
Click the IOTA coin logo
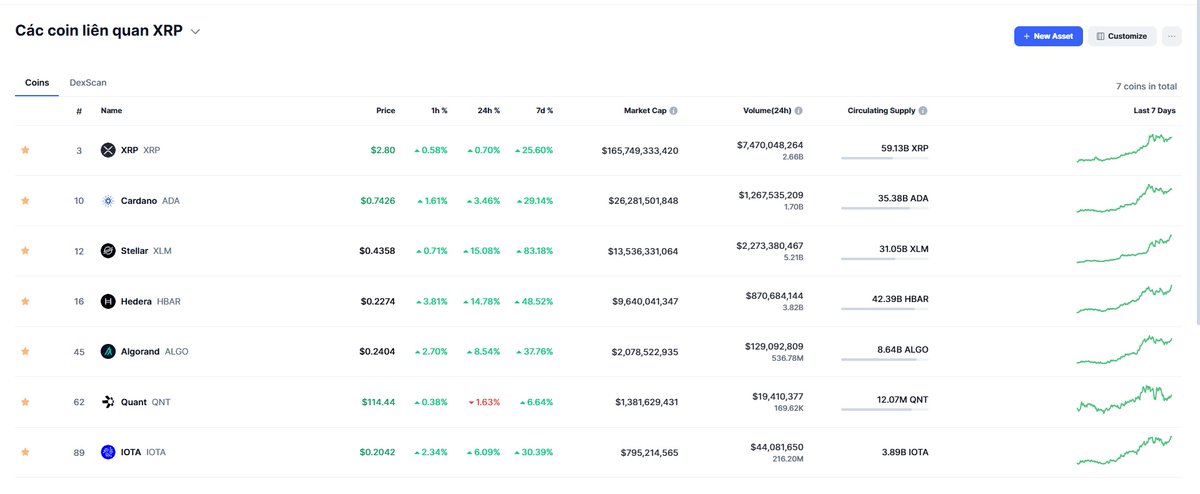108,452
